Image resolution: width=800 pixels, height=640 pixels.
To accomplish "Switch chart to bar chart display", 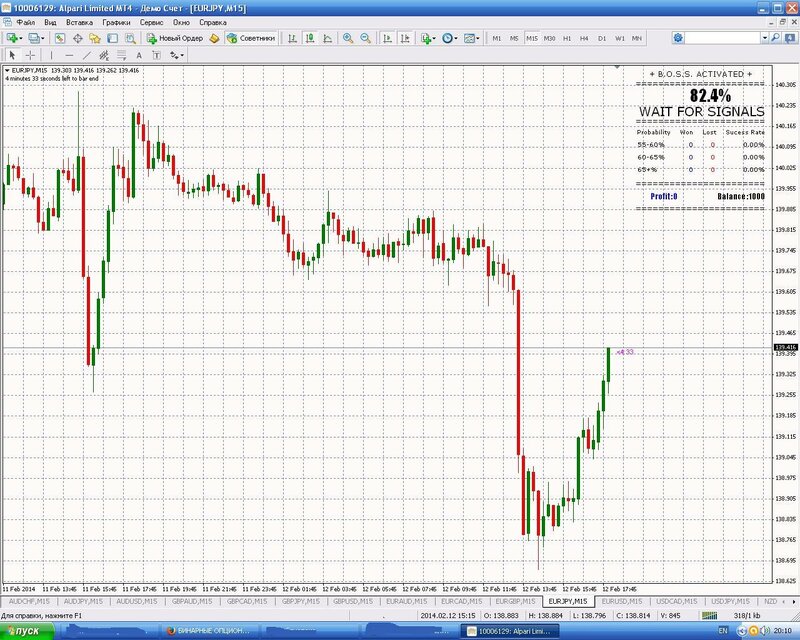I will pyautogui.click(x=291, y=38).
